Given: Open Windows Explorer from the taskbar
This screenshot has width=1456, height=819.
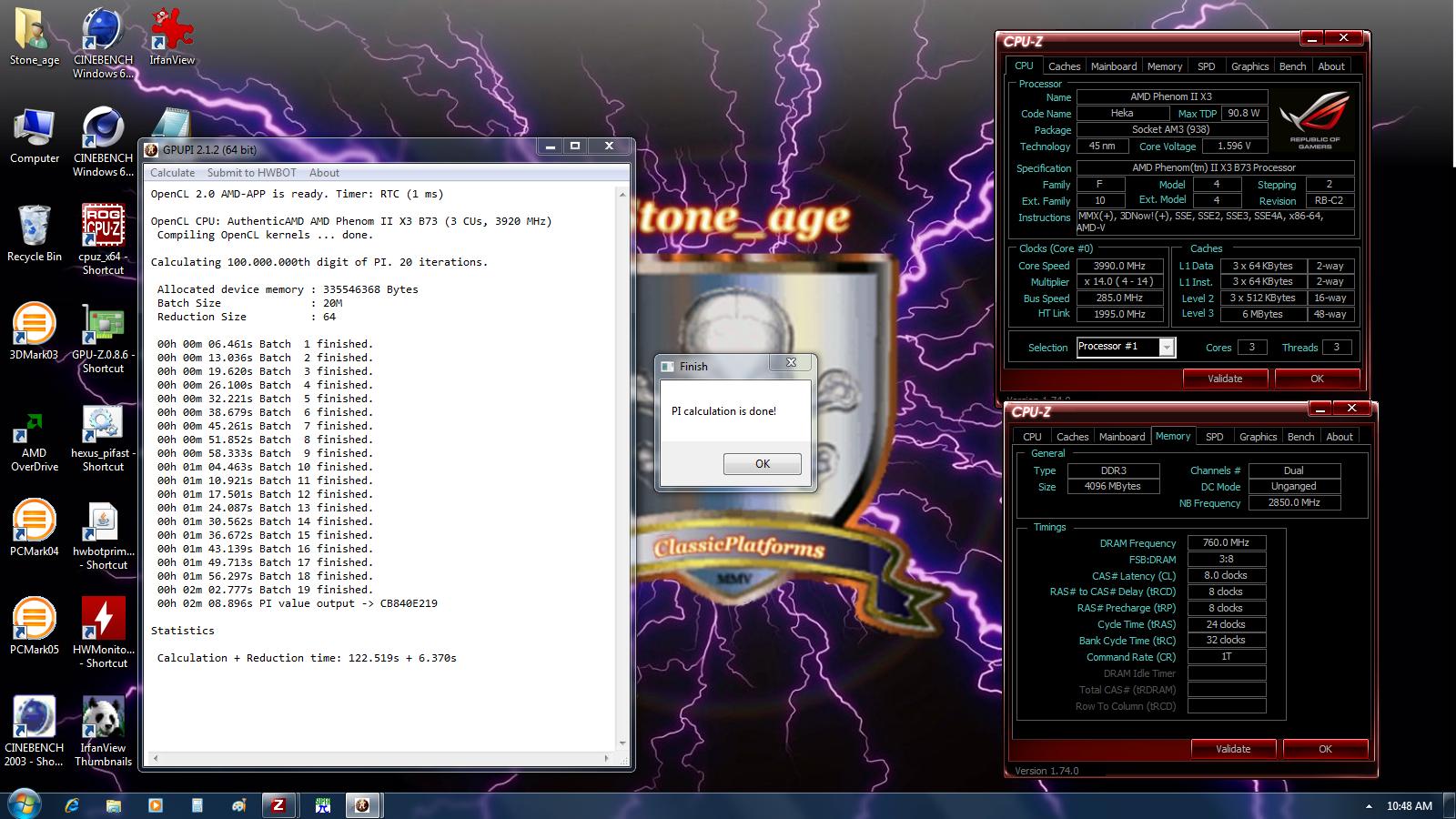Looking at the screenshot, I should 114,805.
